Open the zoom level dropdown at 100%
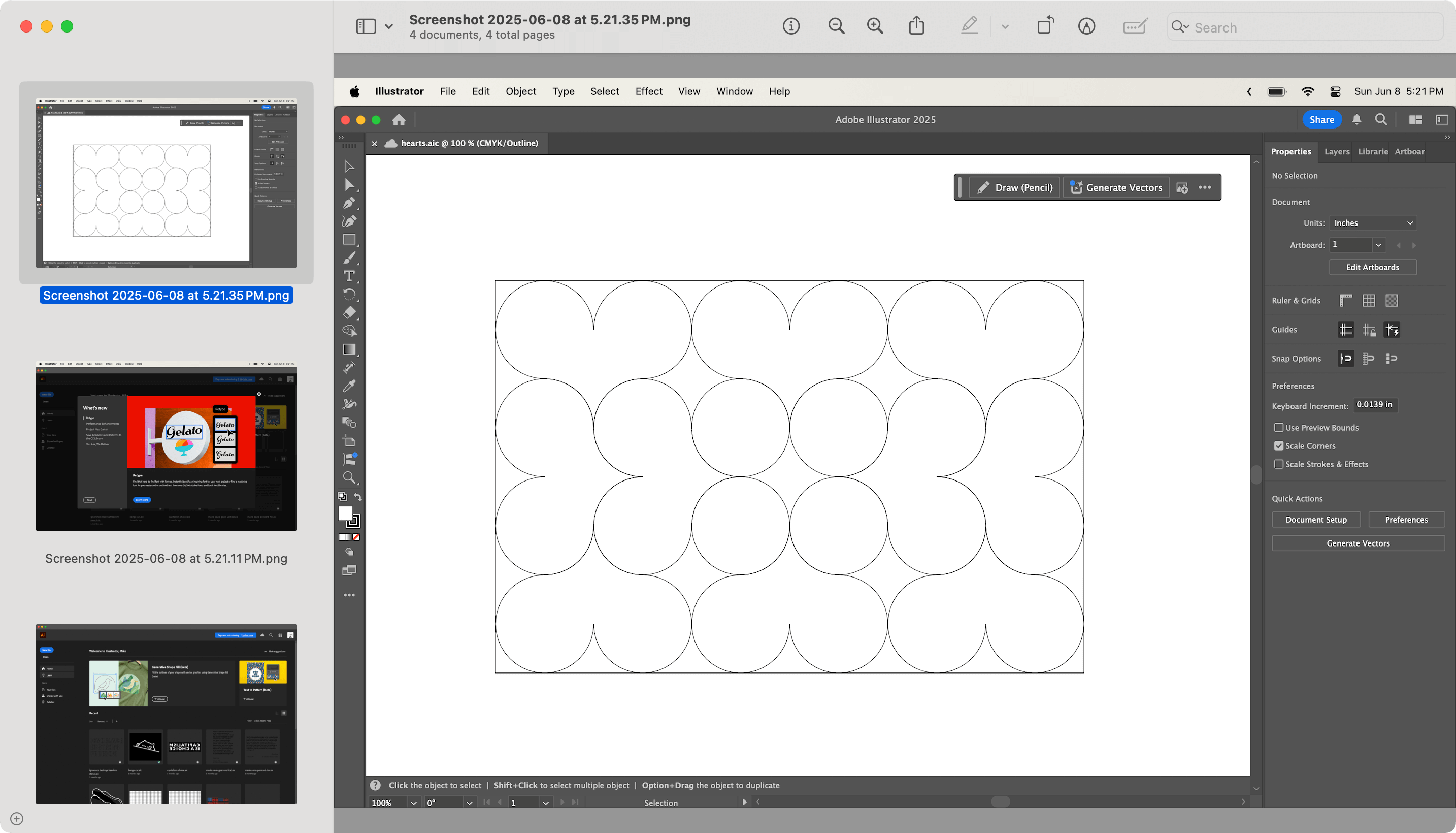1456x833 pixels. click(x=413, y=802)
